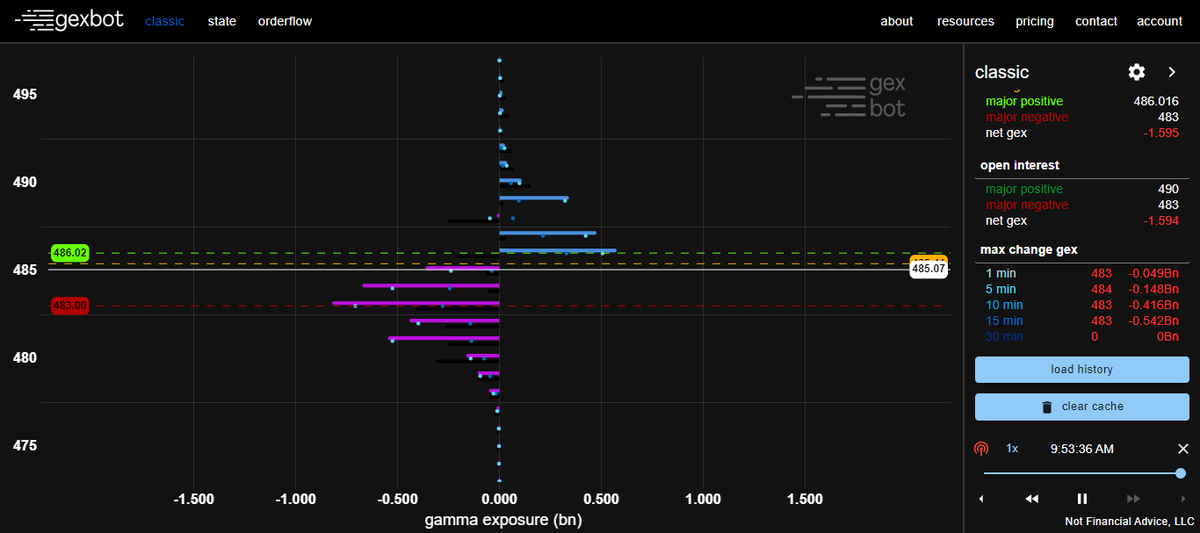Rewind playback with double-left arrows

(x=1032, y=498)
